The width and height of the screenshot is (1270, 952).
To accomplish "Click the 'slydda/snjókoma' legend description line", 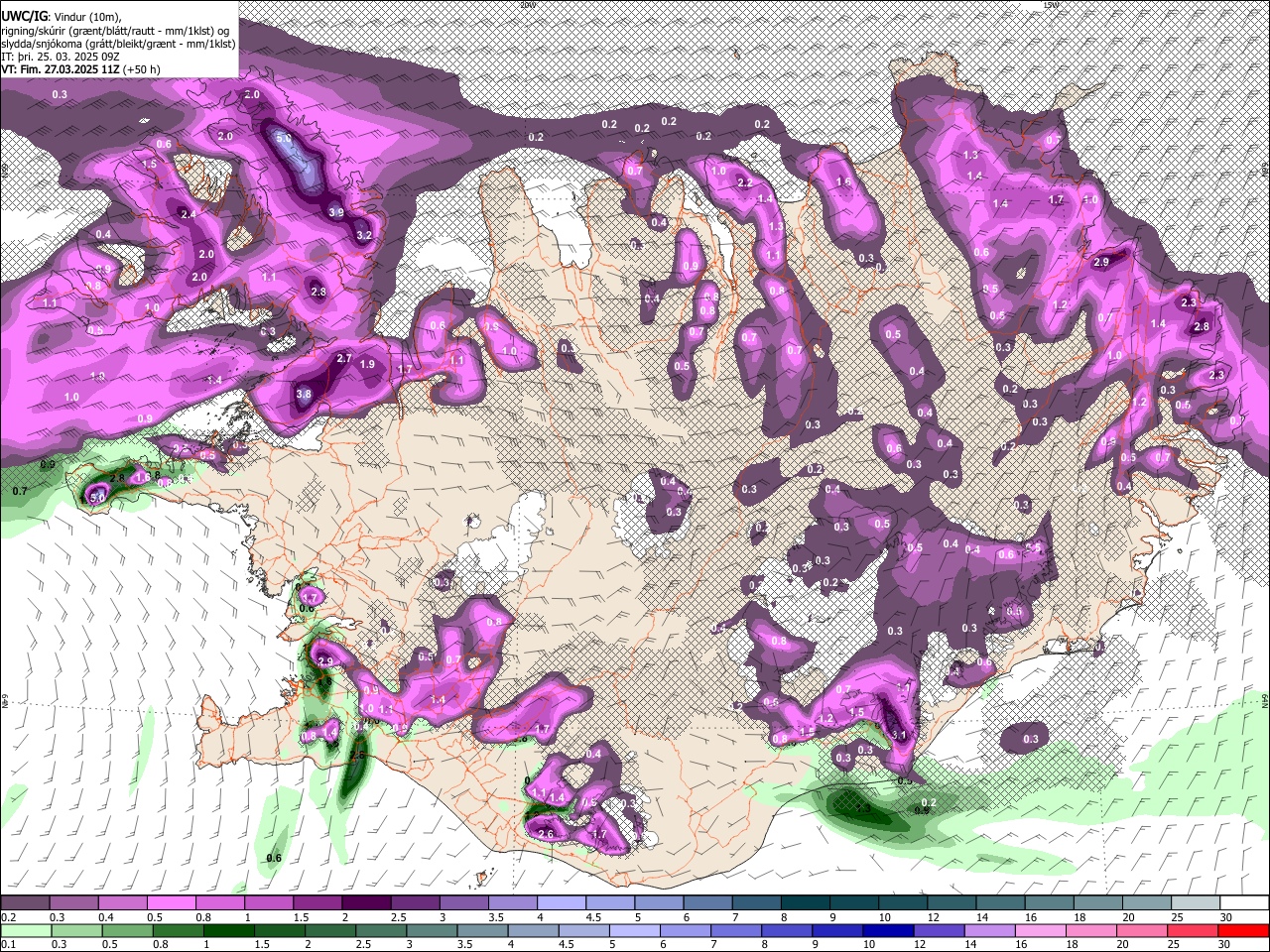I will pos(118,44).
